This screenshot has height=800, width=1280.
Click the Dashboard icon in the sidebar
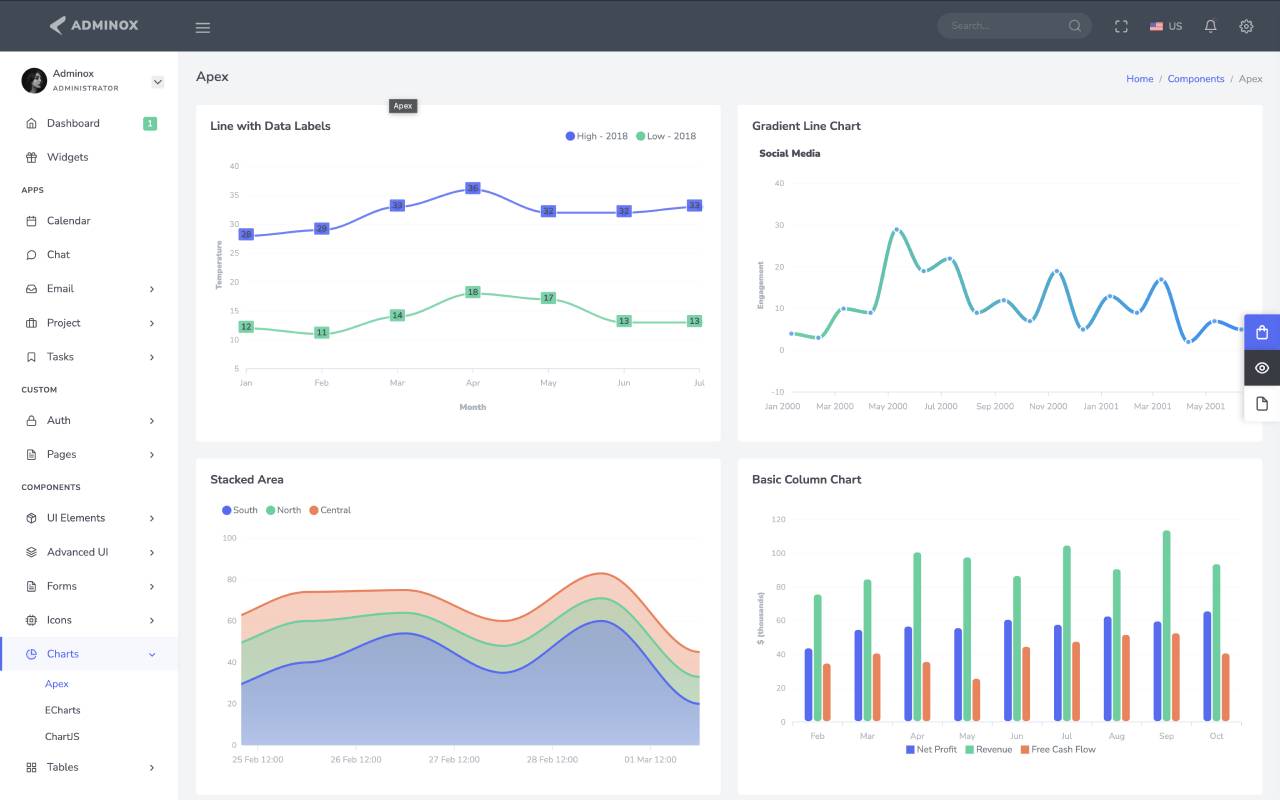point(31,123)
